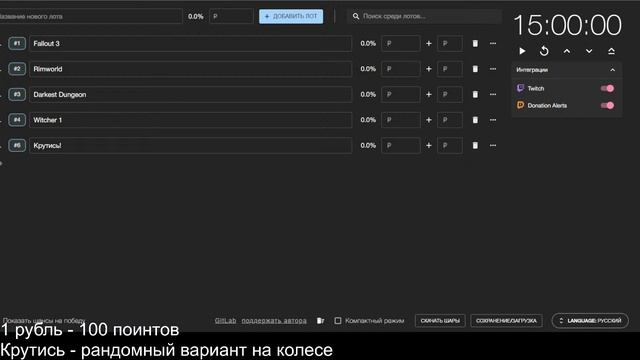Delete the Fallout 3 lot
This screenshot has width=640, height=360.
pos(475,43)
